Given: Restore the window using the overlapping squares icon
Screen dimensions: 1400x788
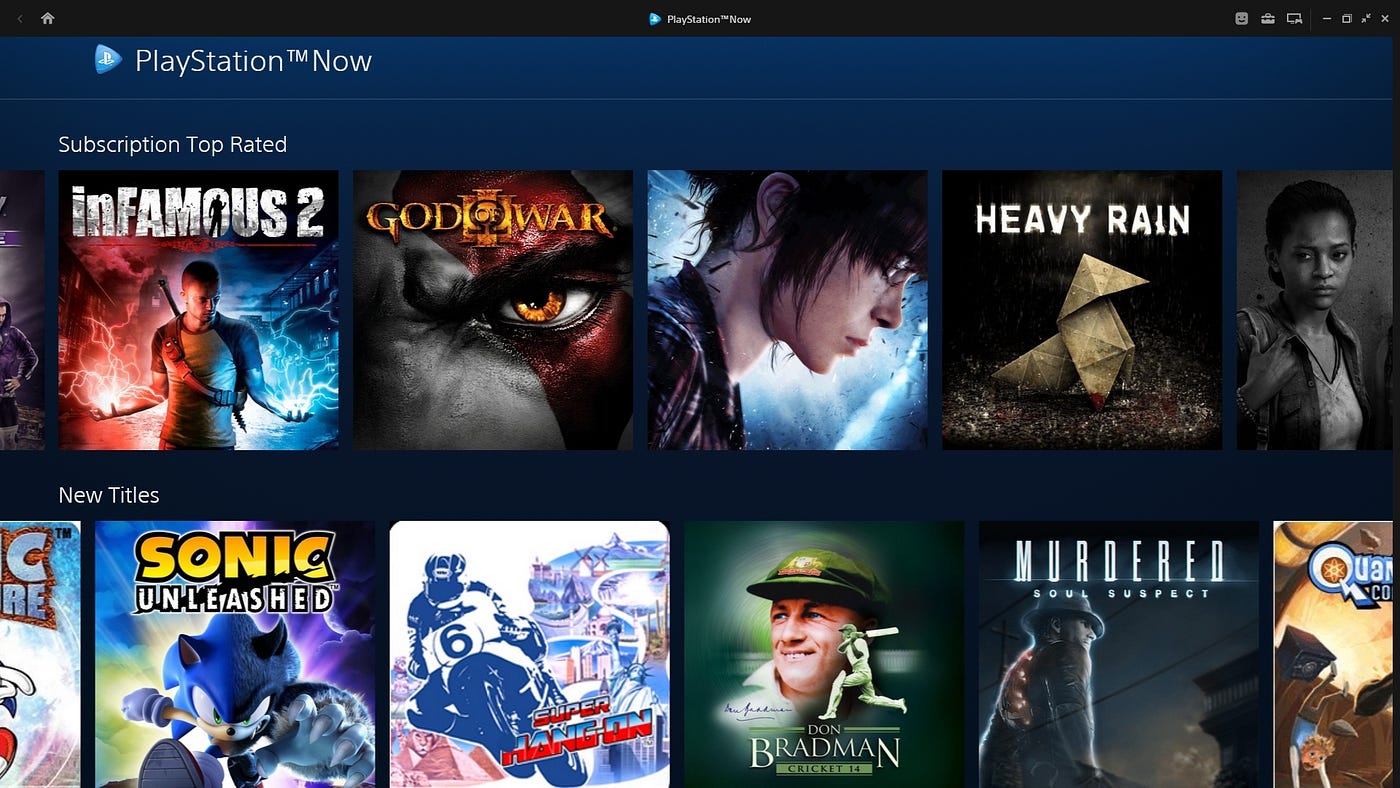Looking at the screenshot, I should tap(1347, 18).
